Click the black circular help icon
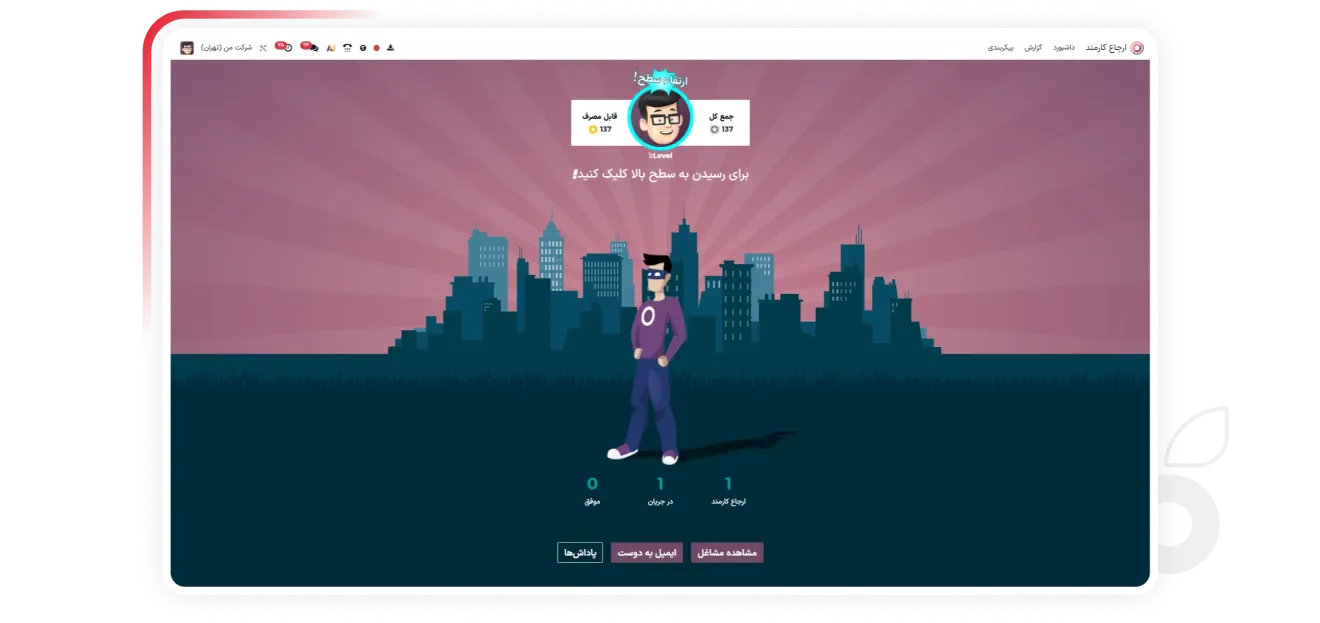Screen dimensions: 1320x623 363,48
